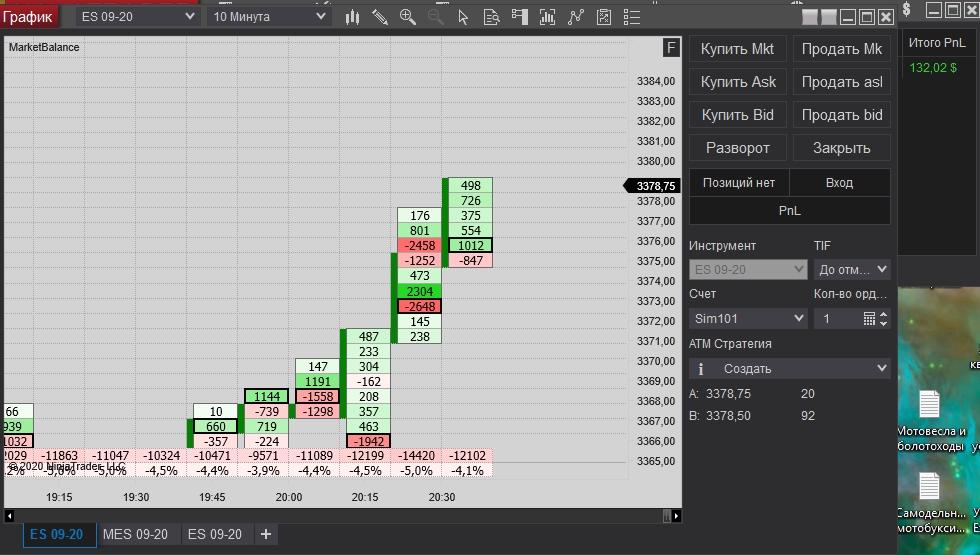The image size is (980, 555).
Task: Expand ATM Стратегия Создать dropdown
Action: point(789,369)
